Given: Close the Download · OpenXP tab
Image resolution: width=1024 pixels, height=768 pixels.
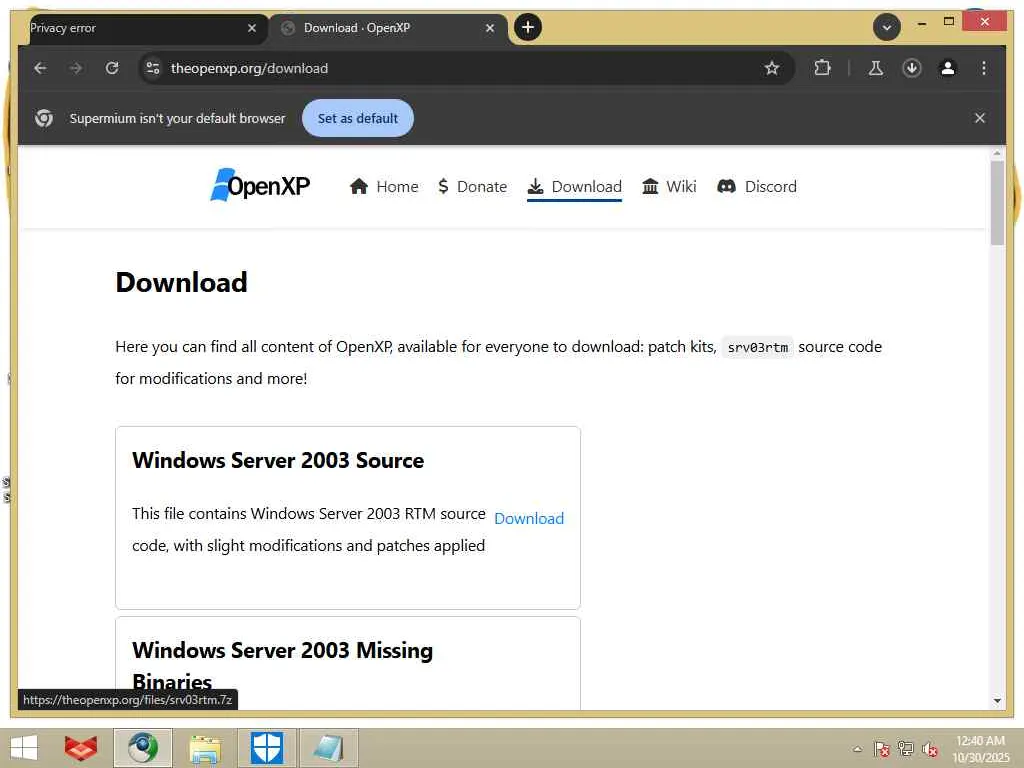Looking at the screenshot, I should (x=490, y=28).
